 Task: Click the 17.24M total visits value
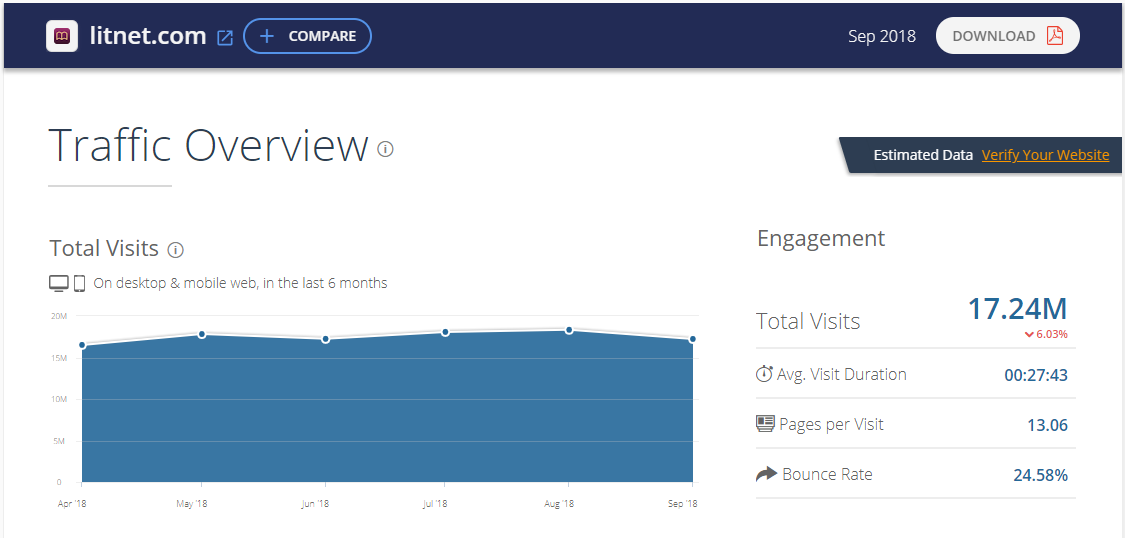[1017, 309]
